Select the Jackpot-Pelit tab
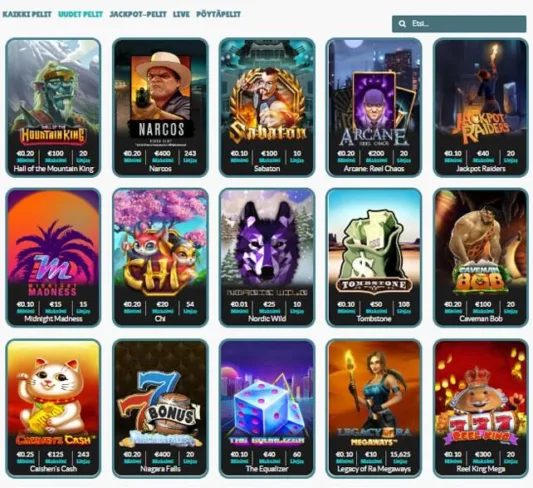Screen dimensions: 533x488 138,14
